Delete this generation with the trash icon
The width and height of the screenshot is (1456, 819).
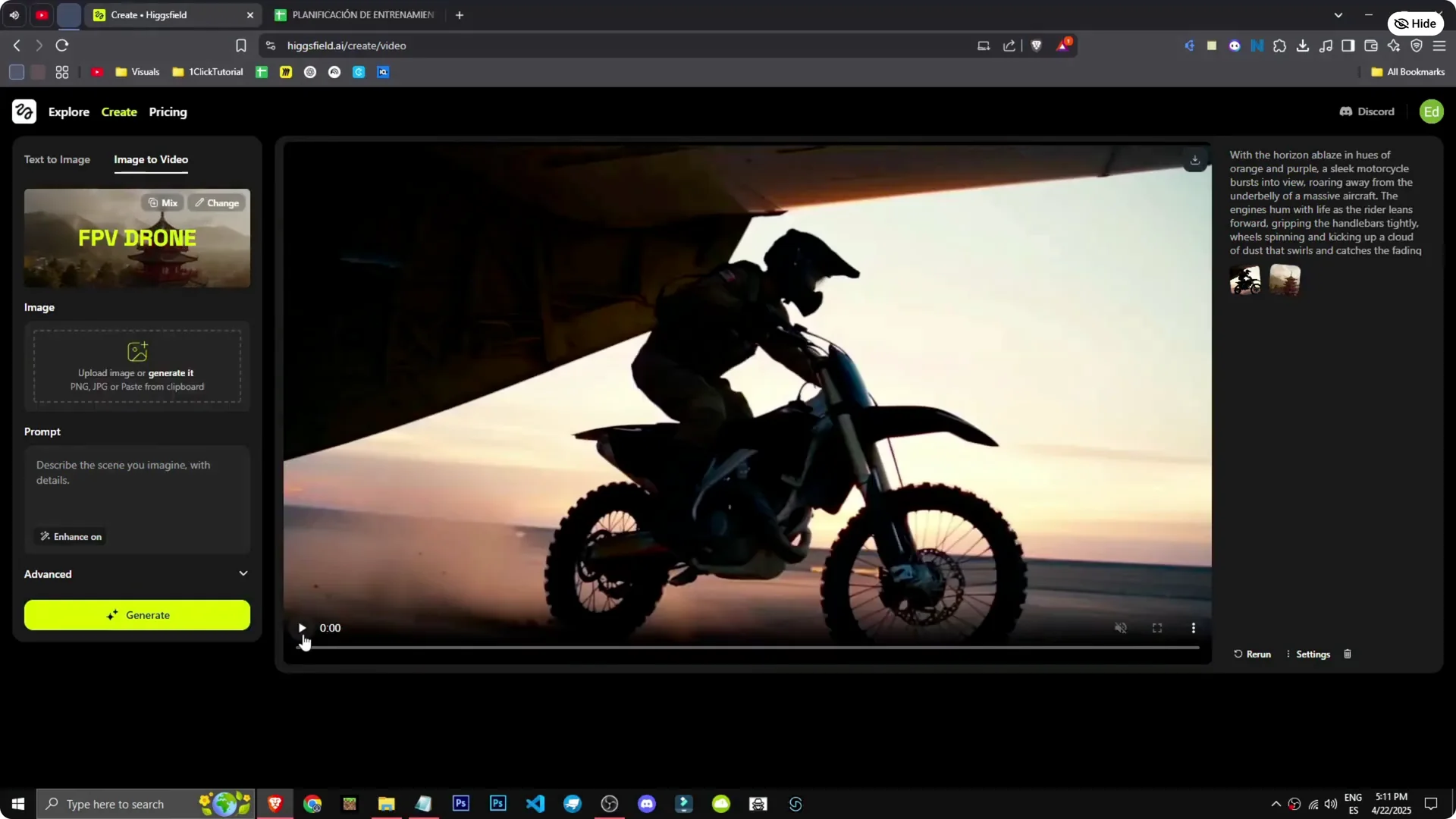click(x=1347, y=654)
